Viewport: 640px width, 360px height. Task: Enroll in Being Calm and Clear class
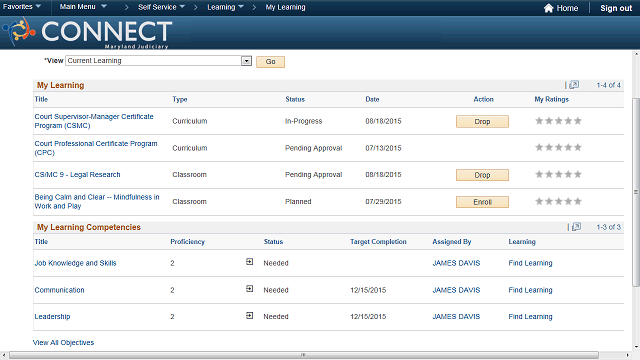pos(482,202)
